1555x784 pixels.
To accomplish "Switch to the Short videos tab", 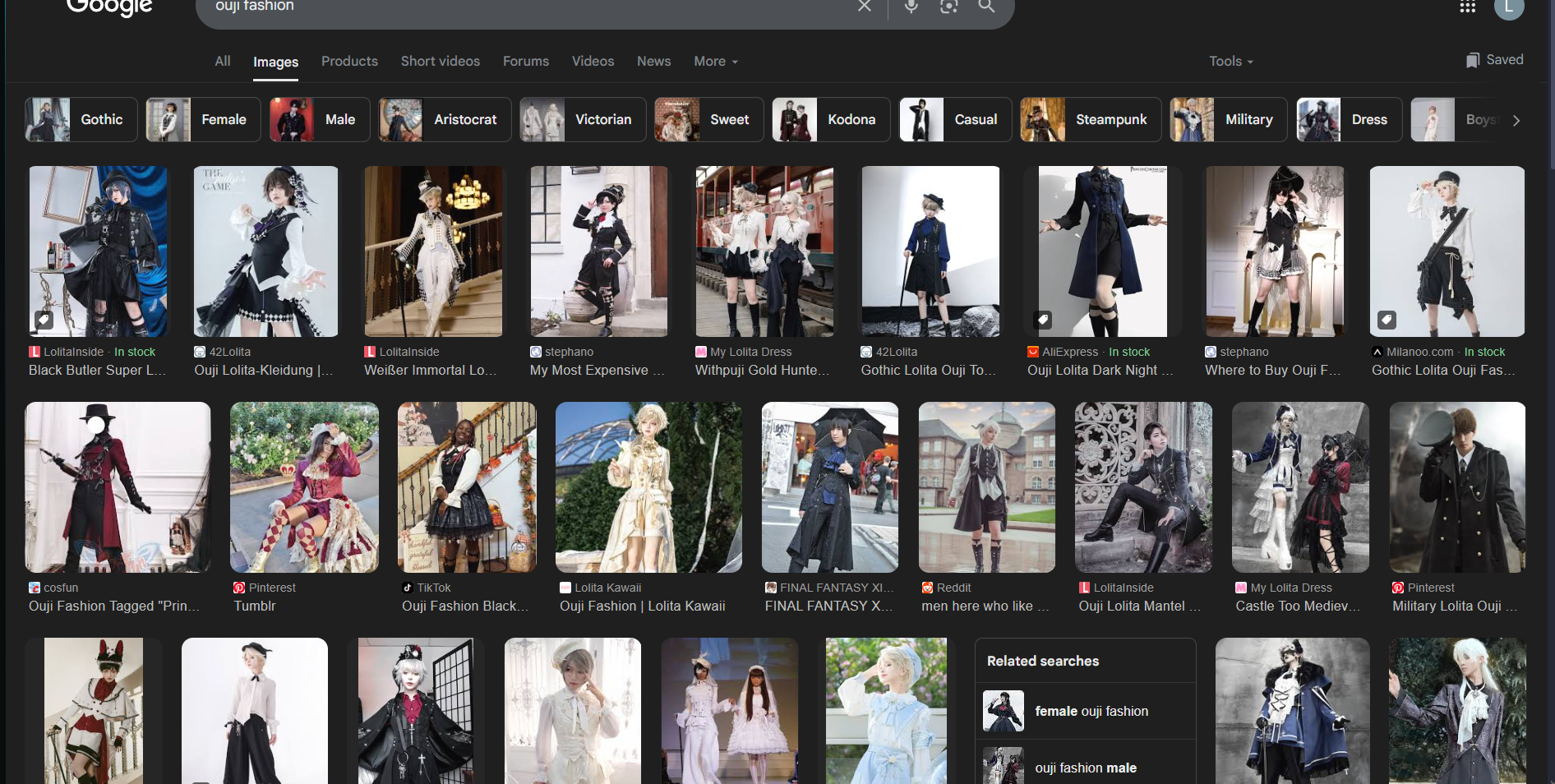I will 441,61.
